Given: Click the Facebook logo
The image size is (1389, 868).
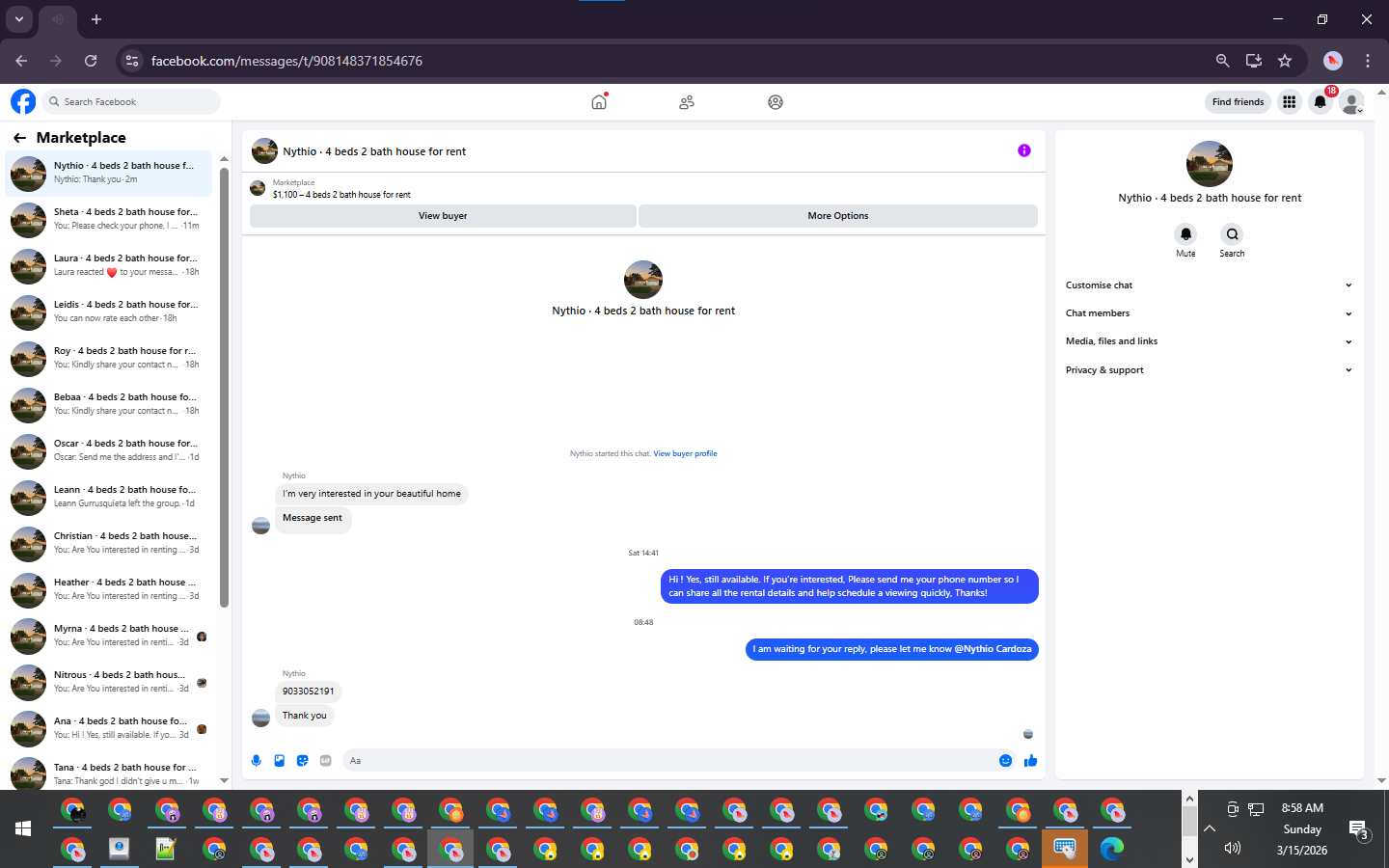Looking at the screenshot, I should coord(23,101).
